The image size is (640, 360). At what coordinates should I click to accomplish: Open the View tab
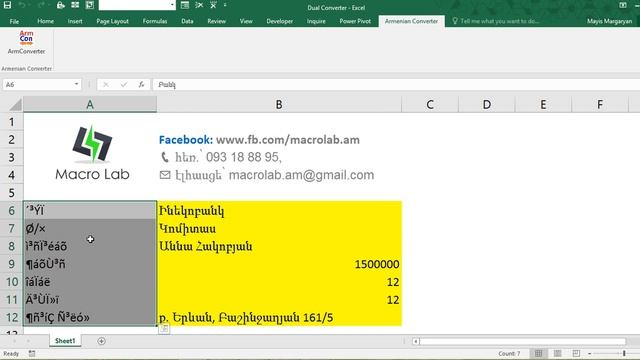tap(246, 21)
